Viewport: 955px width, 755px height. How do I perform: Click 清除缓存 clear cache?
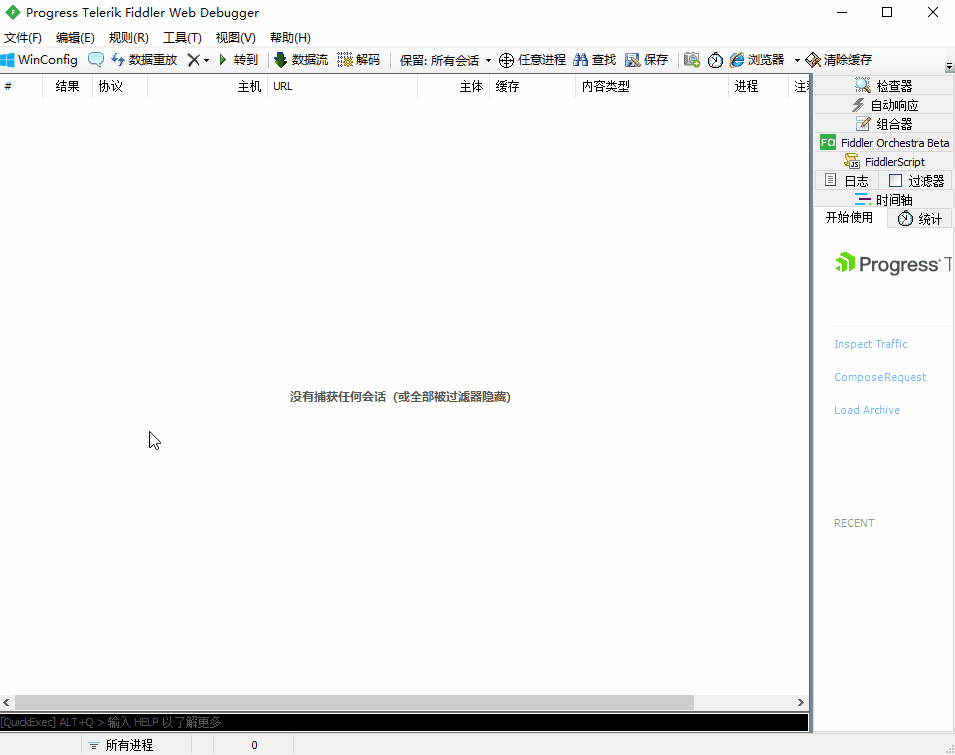click(839, 60)
